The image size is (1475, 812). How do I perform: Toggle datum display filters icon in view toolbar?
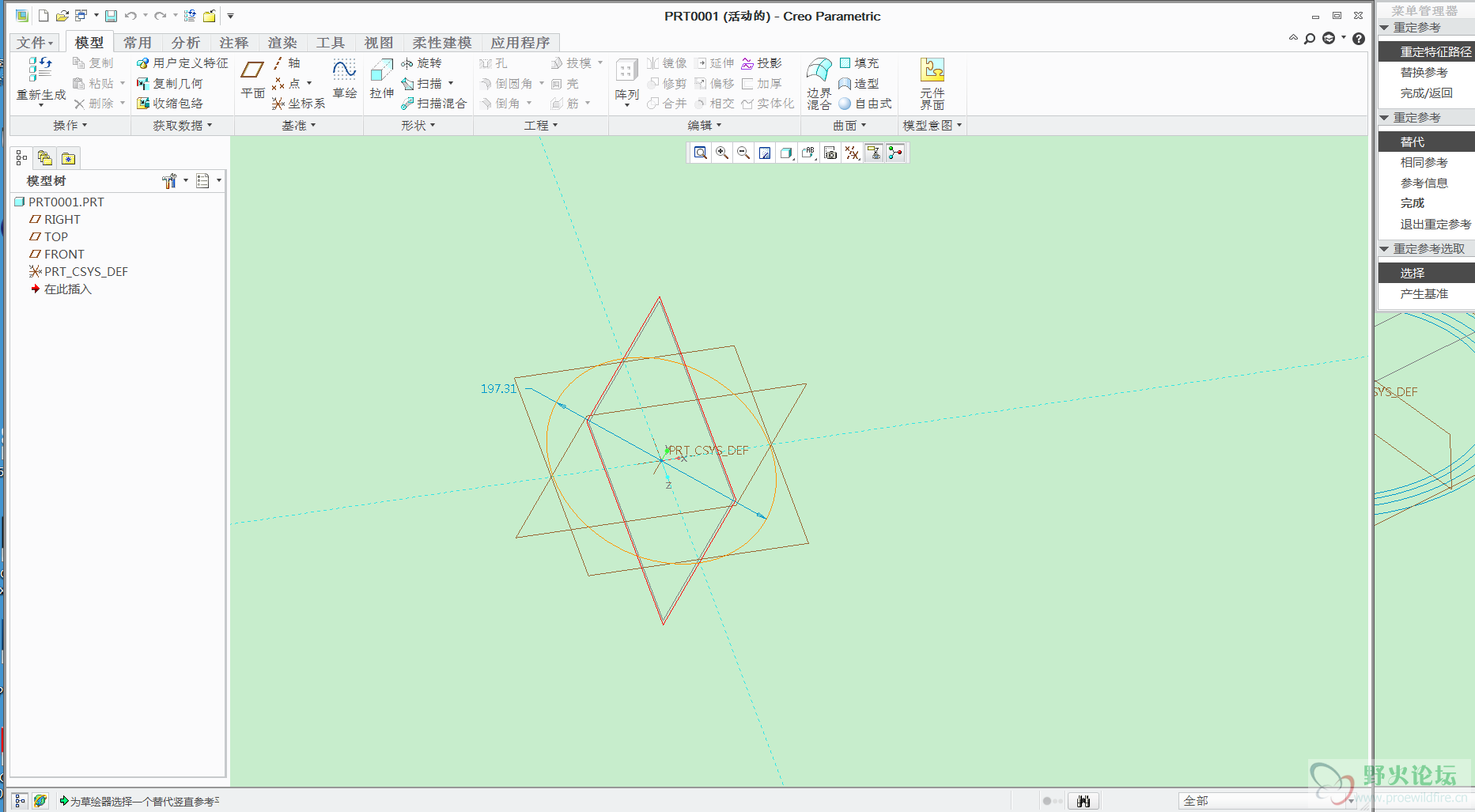point(852,153)
